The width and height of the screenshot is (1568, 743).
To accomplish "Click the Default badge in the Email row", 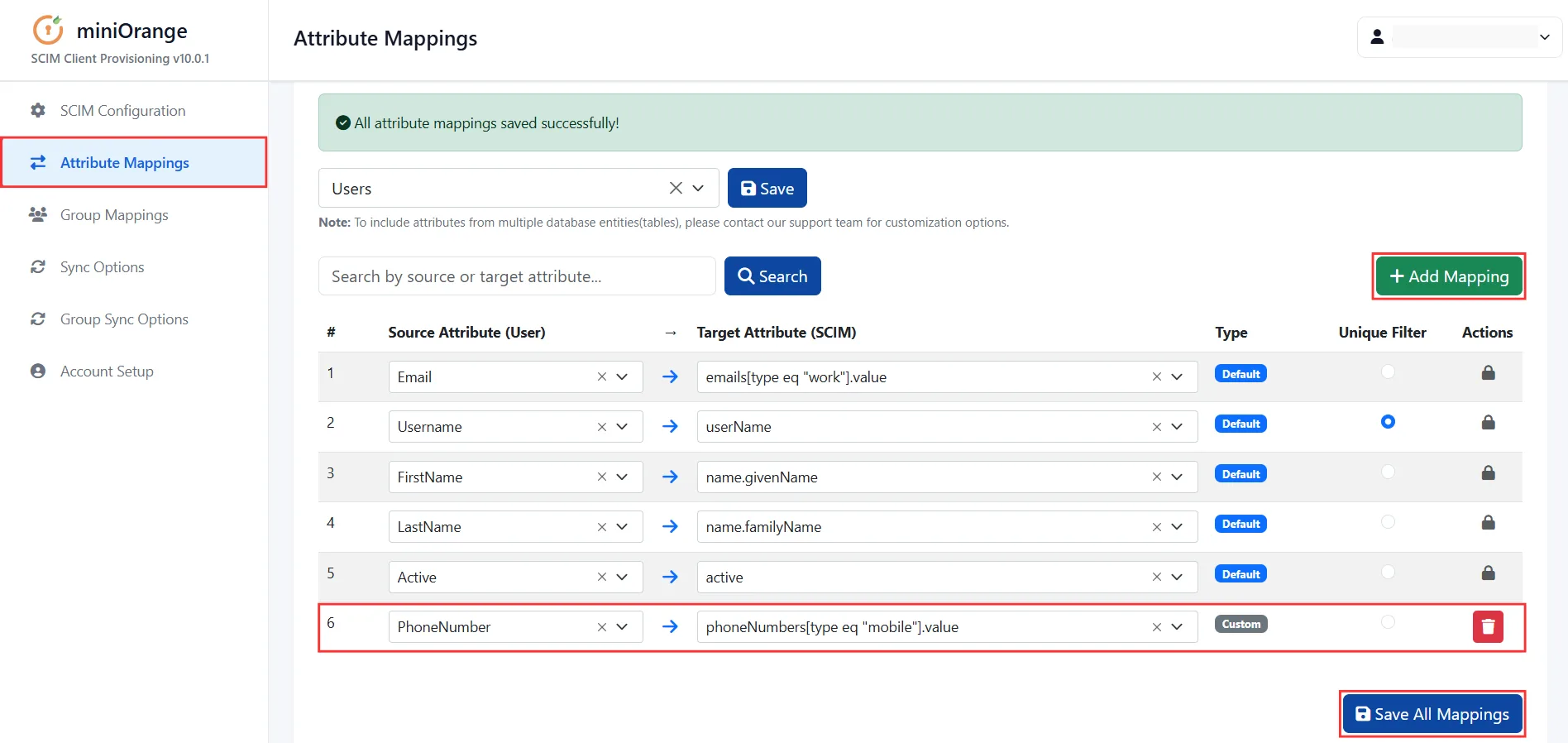I will click(1241, 374).
